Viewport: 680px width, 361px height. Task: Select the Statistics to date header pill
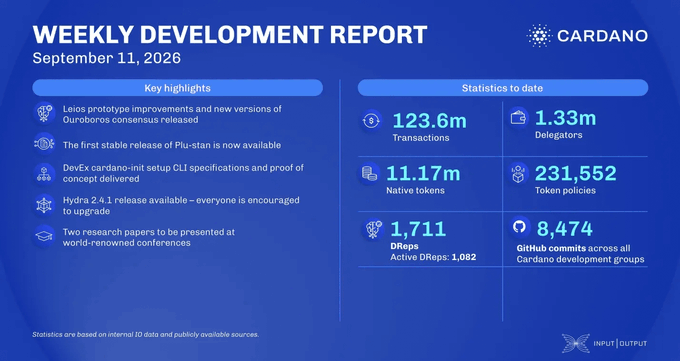click(503, 88)
